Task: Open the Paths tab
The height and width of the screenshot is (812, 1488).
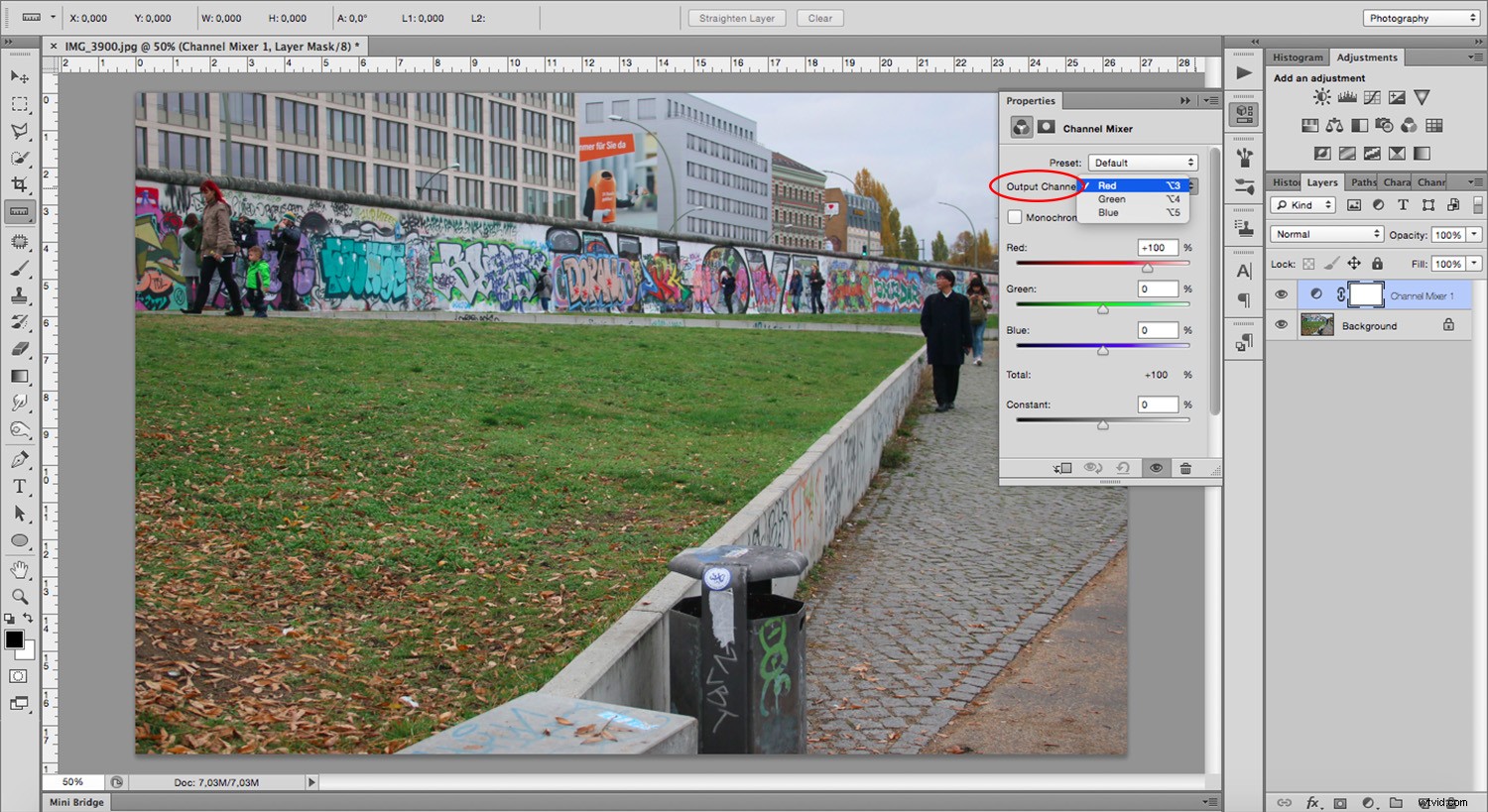Action: click(1362, 181)
